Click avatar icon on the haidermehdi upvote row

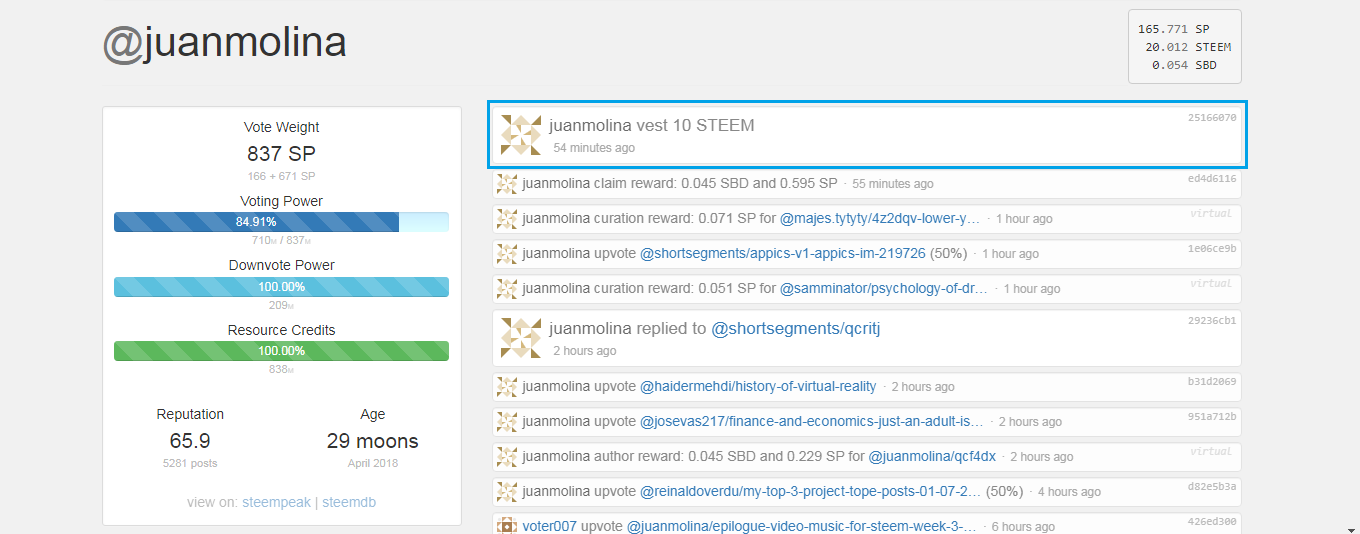point(507,386)
